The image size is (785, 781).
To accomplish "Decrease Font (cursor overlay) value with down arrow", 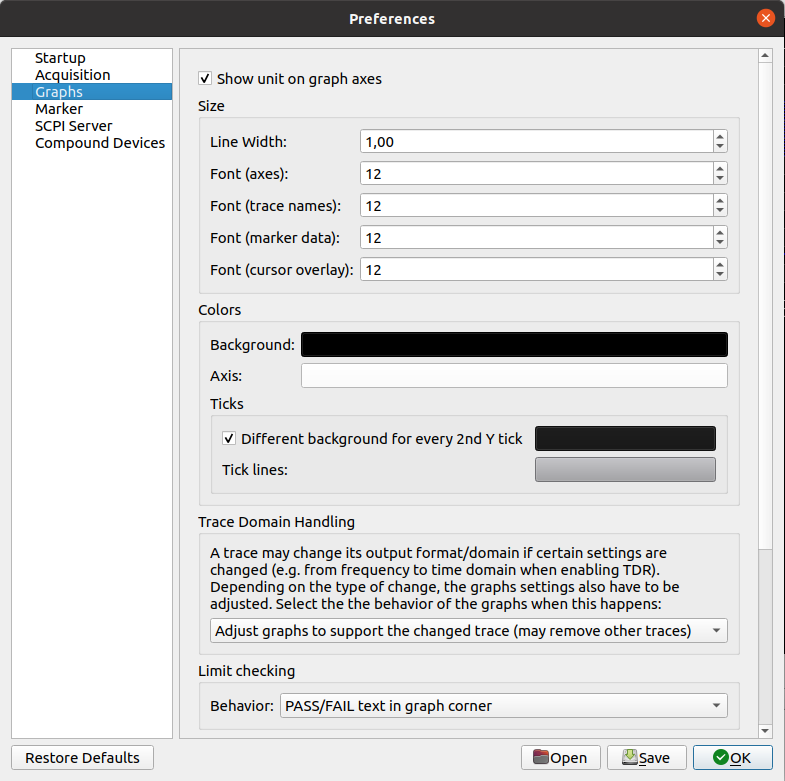I will click(720, 275).
